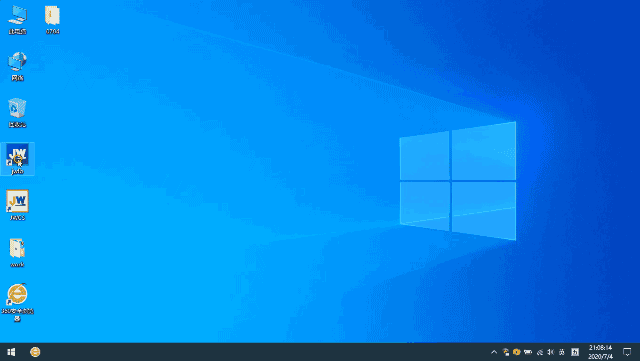This screenshot has width=640, height=361.
Task: Open the Windows Start menu
Action: [11, 352]
